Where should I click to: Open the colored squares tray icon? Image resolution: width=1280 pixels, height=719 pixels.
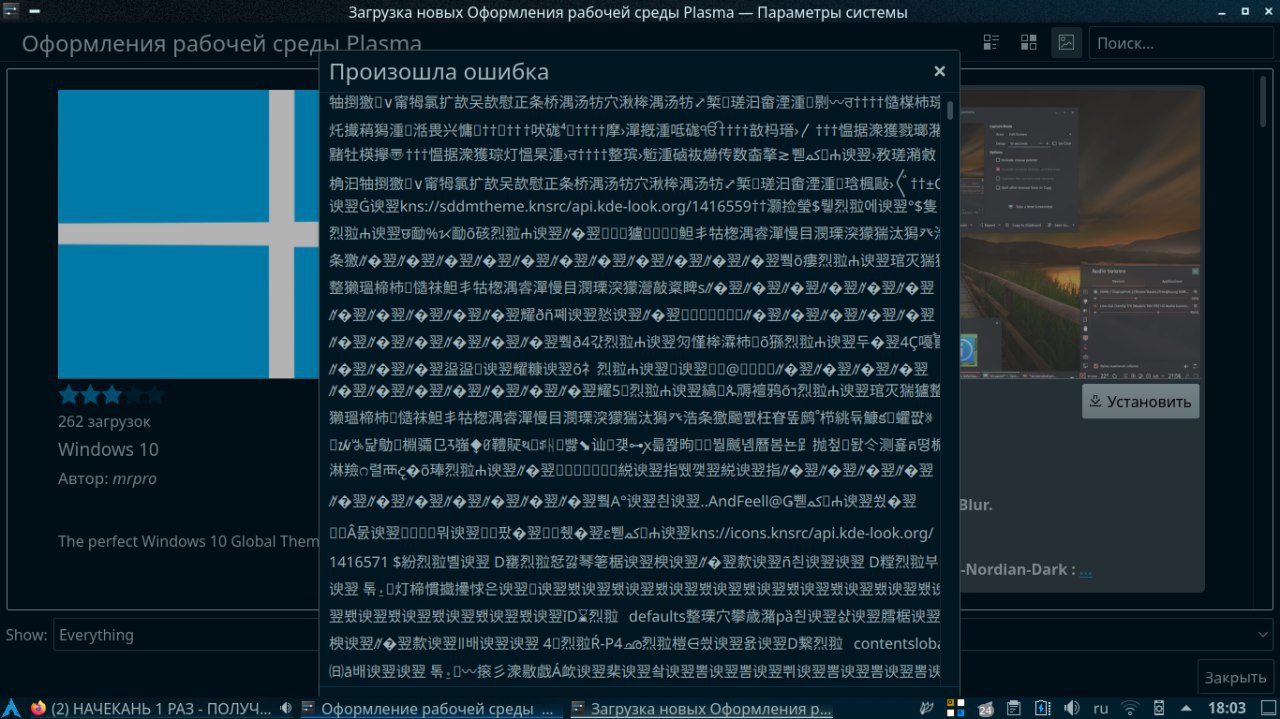[x=954, y=708]
